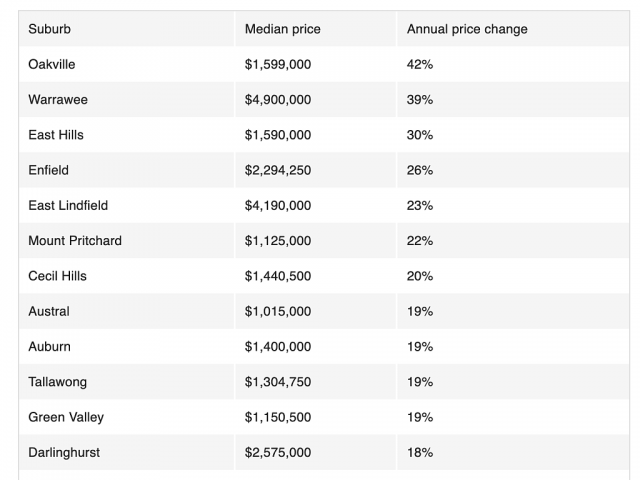Click the 23% annual change value
The width and height of the screenshot is (640, 480).
click(420, 205)
